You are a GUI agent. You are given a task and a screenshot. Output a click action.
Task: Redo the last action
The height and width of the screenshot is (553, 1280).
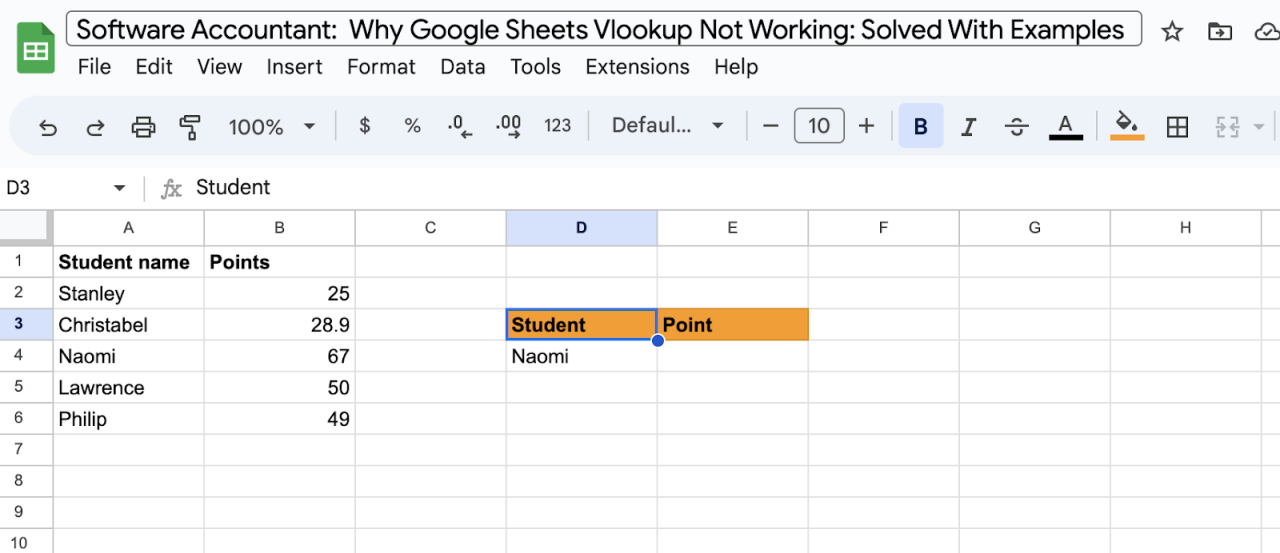pos(96,127)
